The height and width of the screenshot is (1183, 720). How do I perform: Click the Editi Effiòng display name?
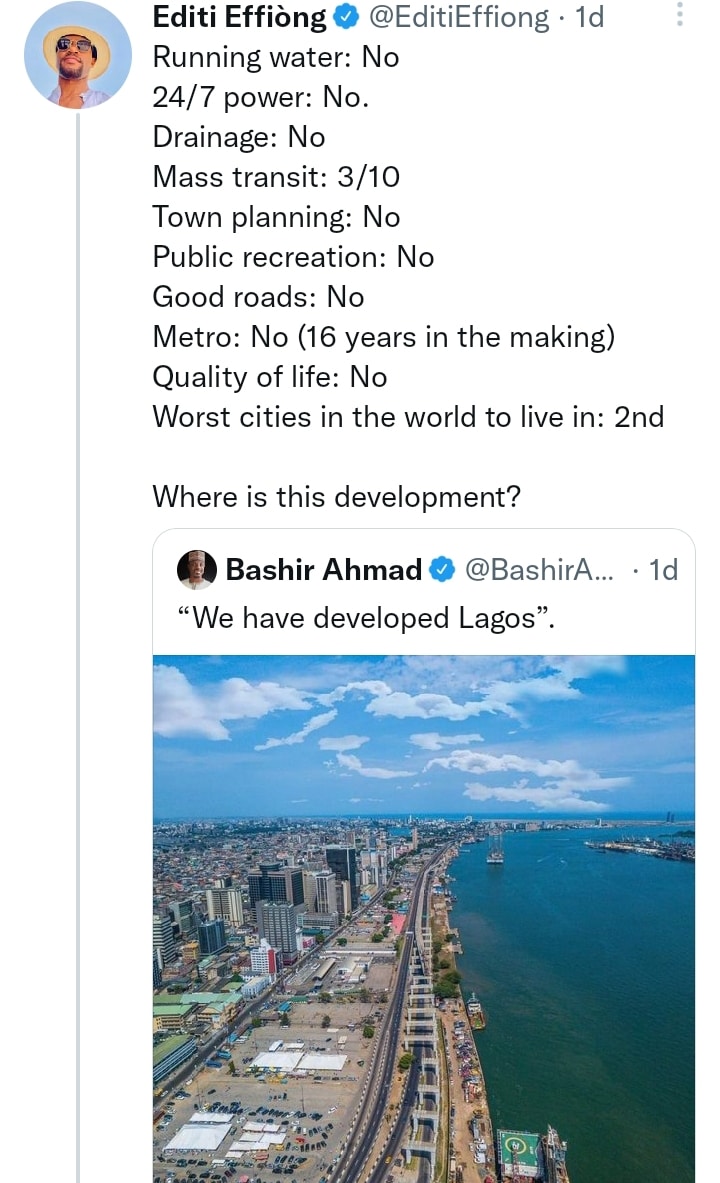[x=239, y=17]
